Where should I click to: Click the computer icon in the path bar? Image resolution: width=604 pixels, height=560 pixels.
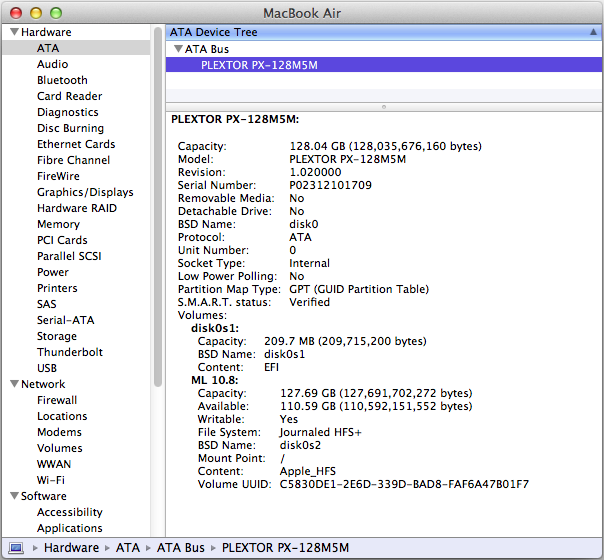coord(16,548)
